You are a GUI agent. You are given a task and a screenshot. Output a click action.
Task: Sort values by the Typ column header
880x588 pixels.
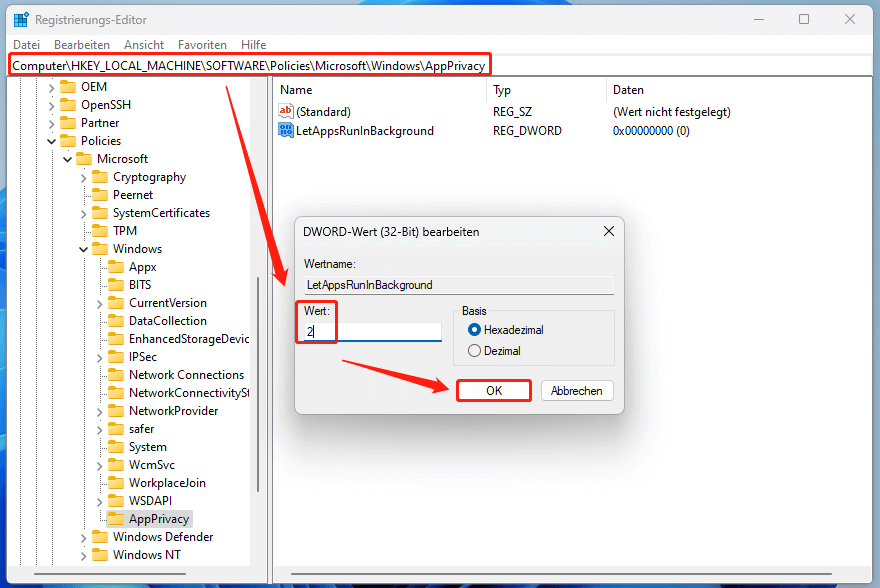pyautogui.click(x=546, y=90)
